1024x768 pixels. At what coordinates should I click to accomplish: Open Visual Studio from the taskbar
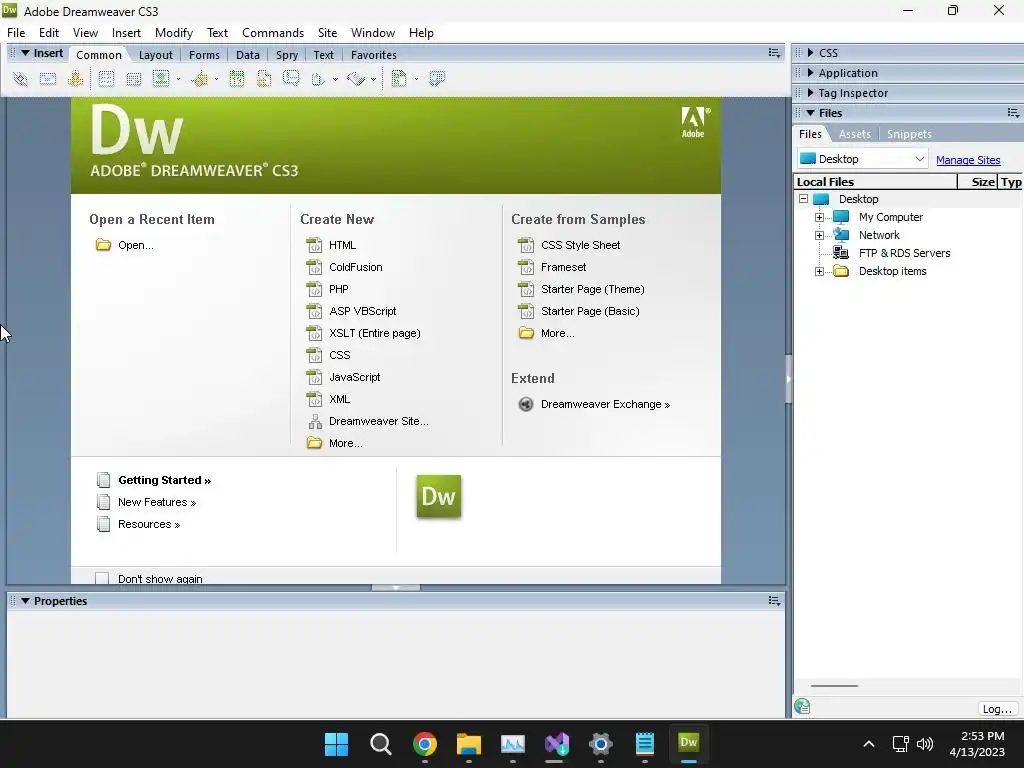pyautogui.click(x=557, y=744)
